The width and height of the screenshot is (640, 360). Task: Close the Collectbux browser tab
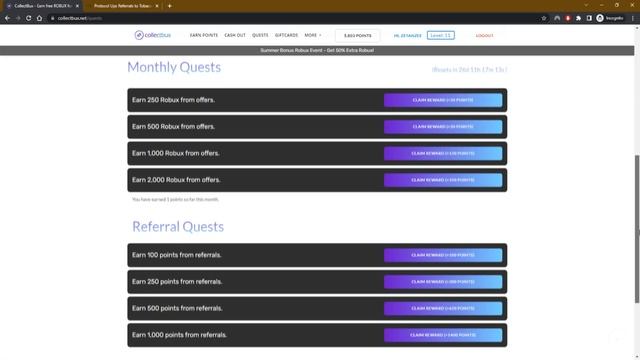point(77,6)
